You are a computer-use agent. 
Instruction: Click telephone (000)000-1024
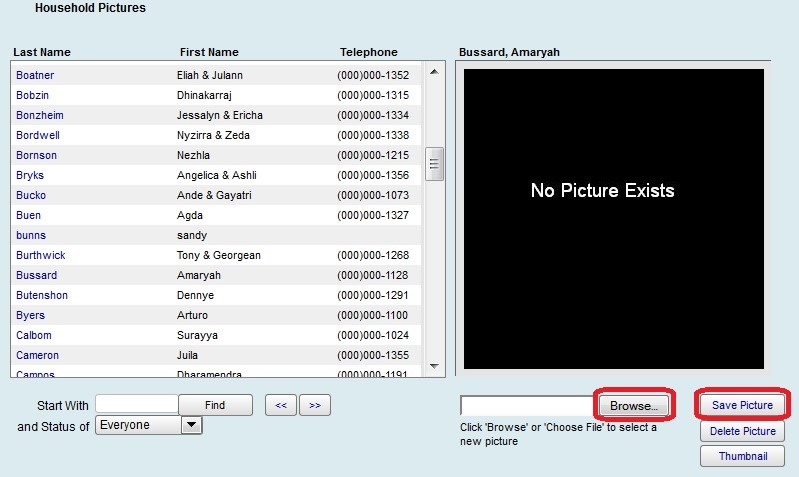373,335
